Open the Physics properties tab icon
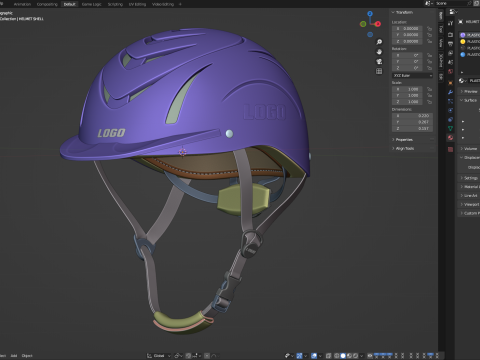 point(450,110)
